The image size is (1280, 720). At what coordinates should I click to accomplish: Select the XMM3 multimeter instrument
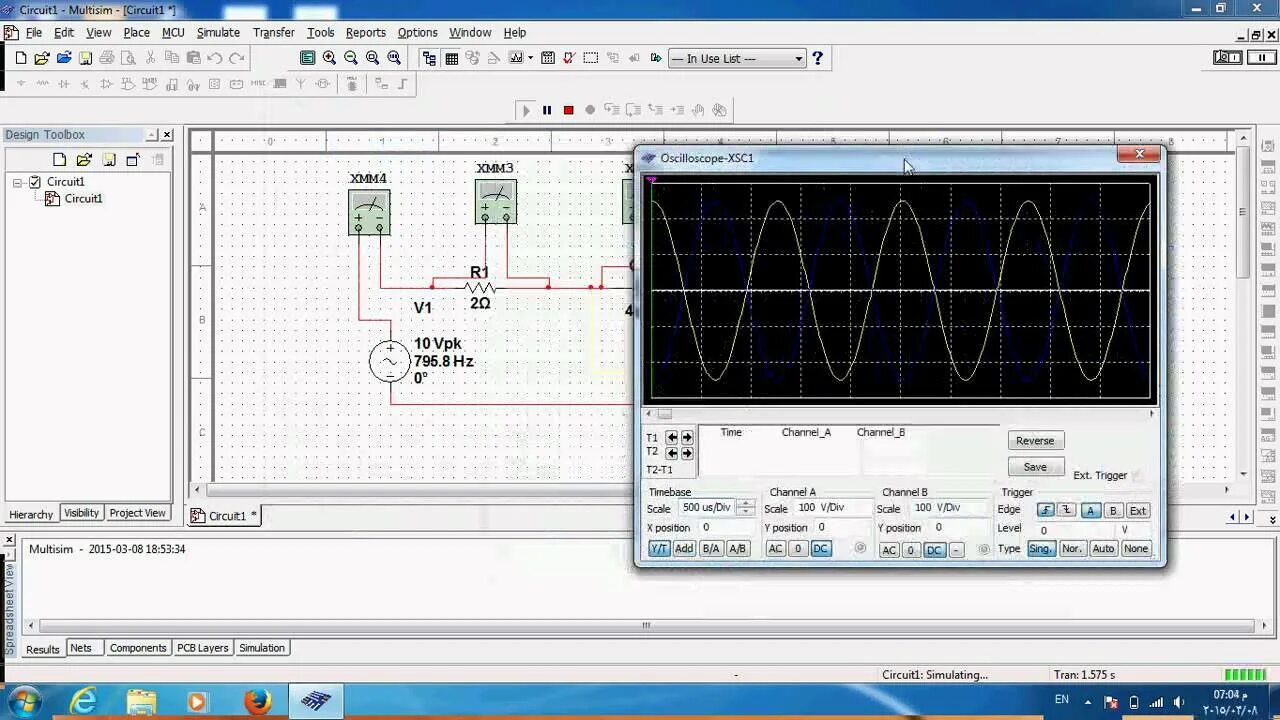point(496,201)
